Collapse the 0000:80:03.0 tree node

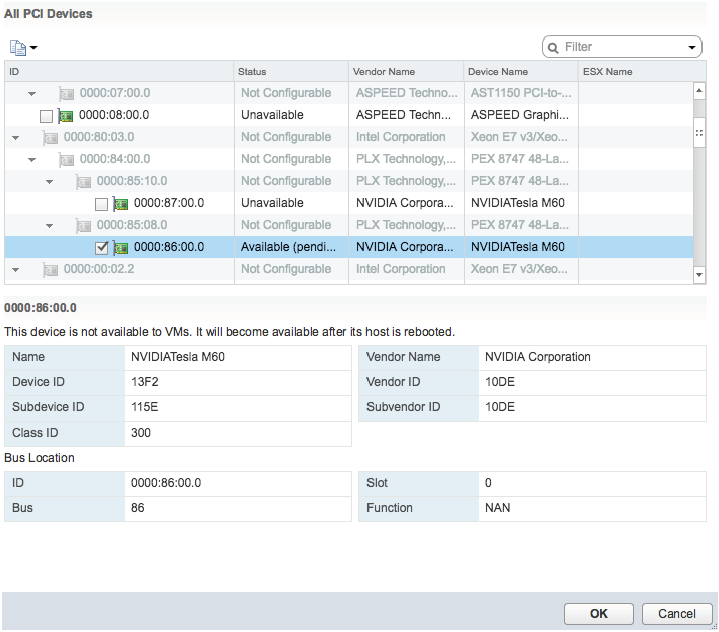(16, 138)
